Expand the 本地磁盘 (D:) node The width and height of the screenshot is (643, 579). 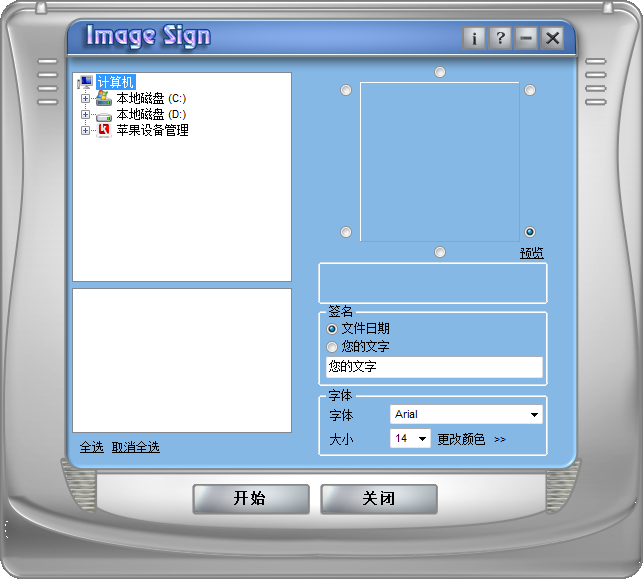click(85, 114)
